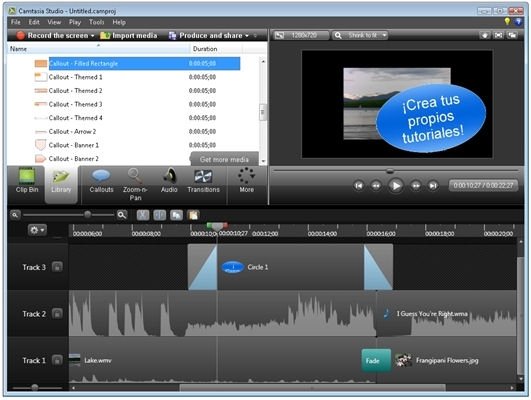Select the Fade transition on Track 1
531x400 pixels.
pos(376,361)
